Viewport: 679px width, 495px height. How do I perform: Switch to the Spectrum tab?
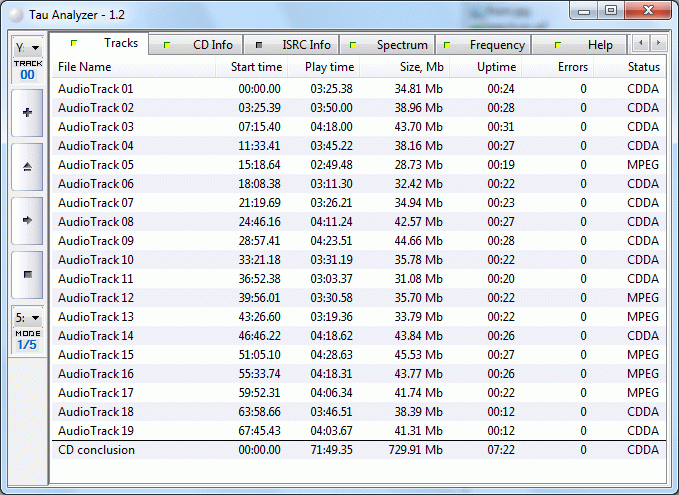pyautogui.click(x=387, y=45)
